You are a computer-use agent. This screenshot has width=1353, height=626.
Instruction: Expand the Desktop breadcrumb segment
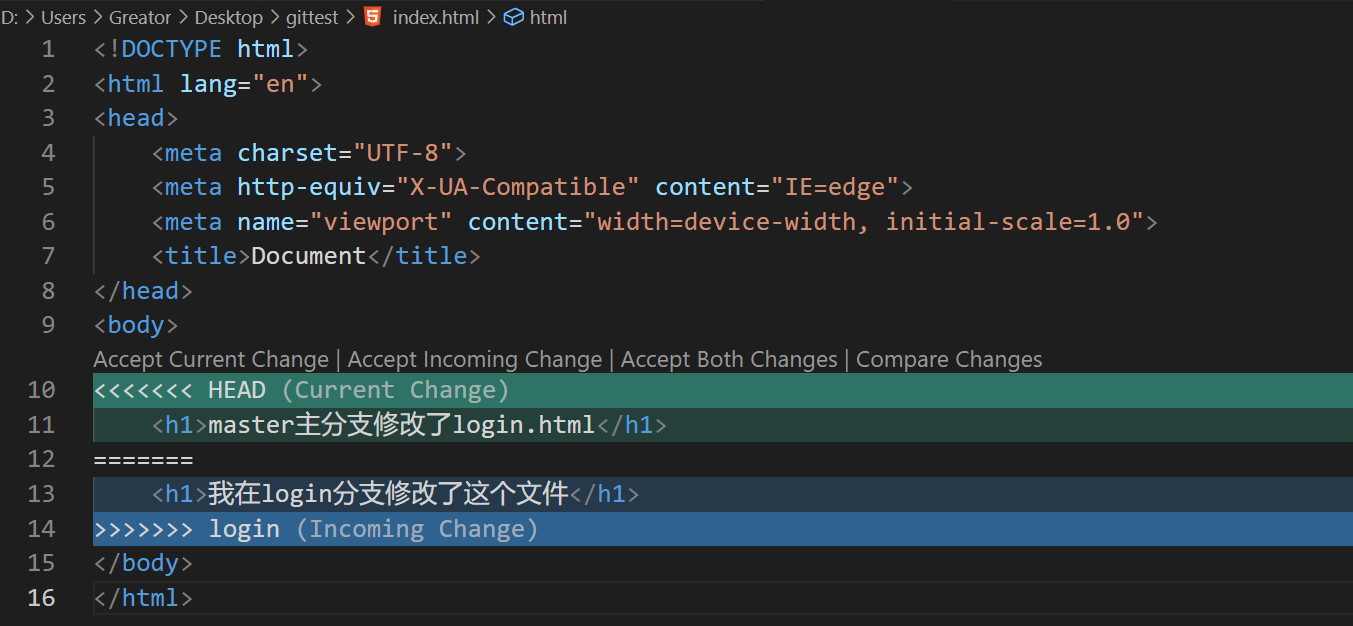click(228, 17)
